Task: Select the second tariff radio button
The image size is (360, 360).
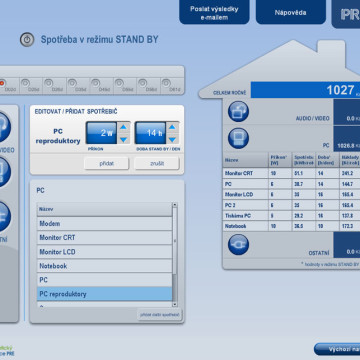Action: 25,83
